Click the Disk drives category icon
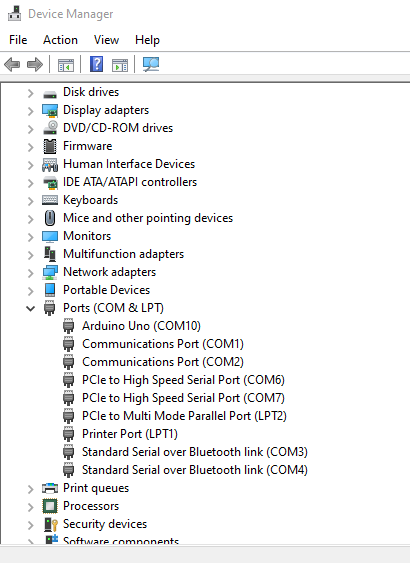Image resolution: width=410 pixels, height=563 pixels. pyautogui.click(x=50, y=94)
